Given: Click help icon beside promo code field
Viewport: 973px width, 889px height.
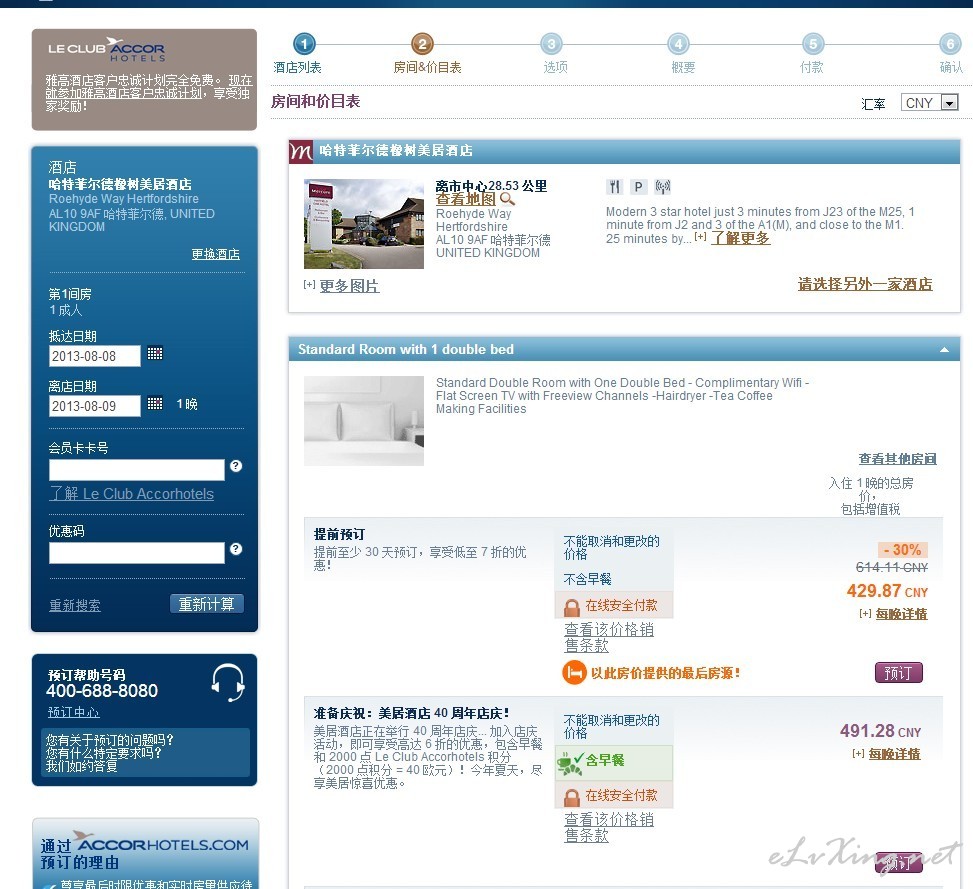Looking at the screenshot, I should (236, 549).
